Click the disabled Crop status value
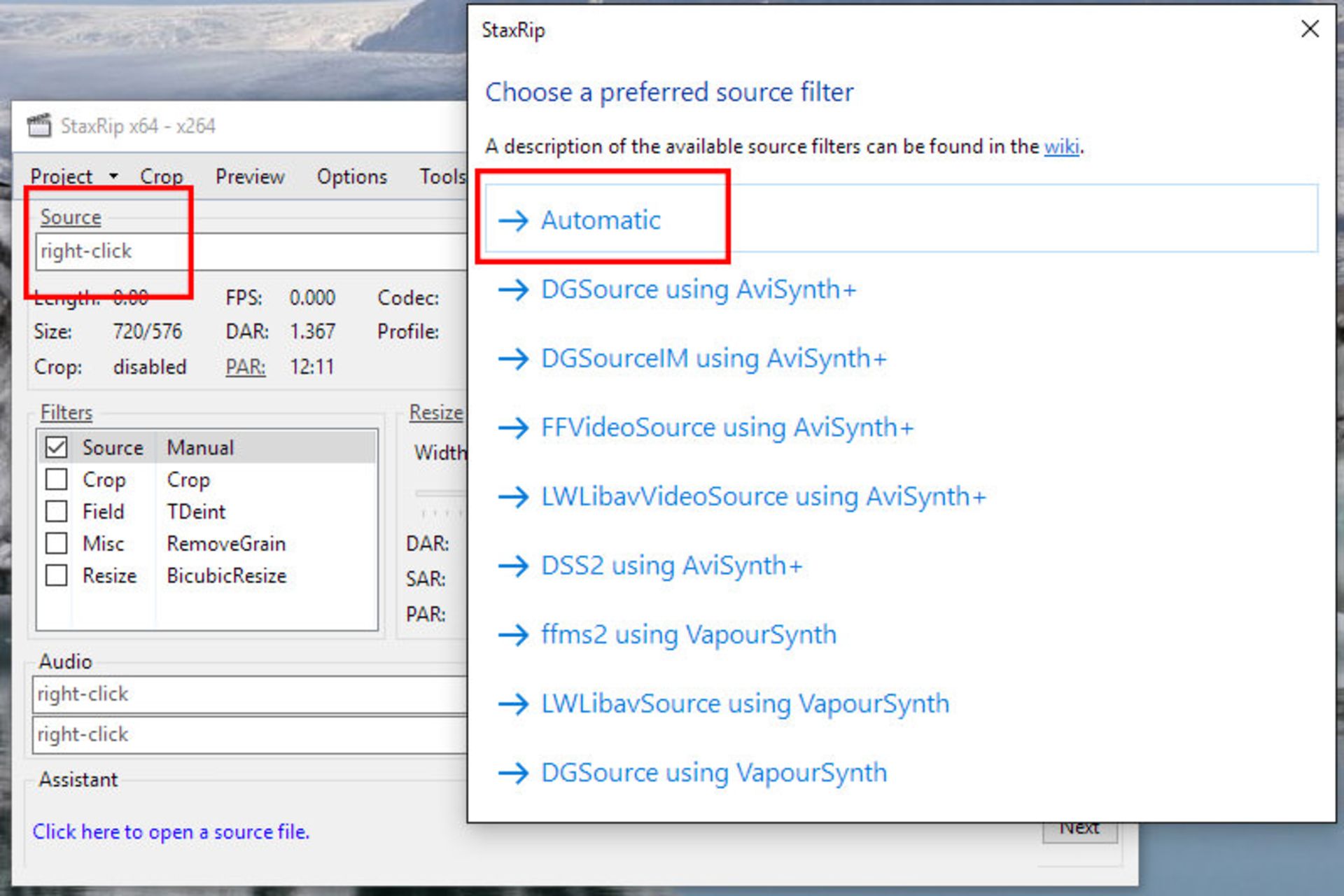The image size is (1344, 896). click(150, 367)
